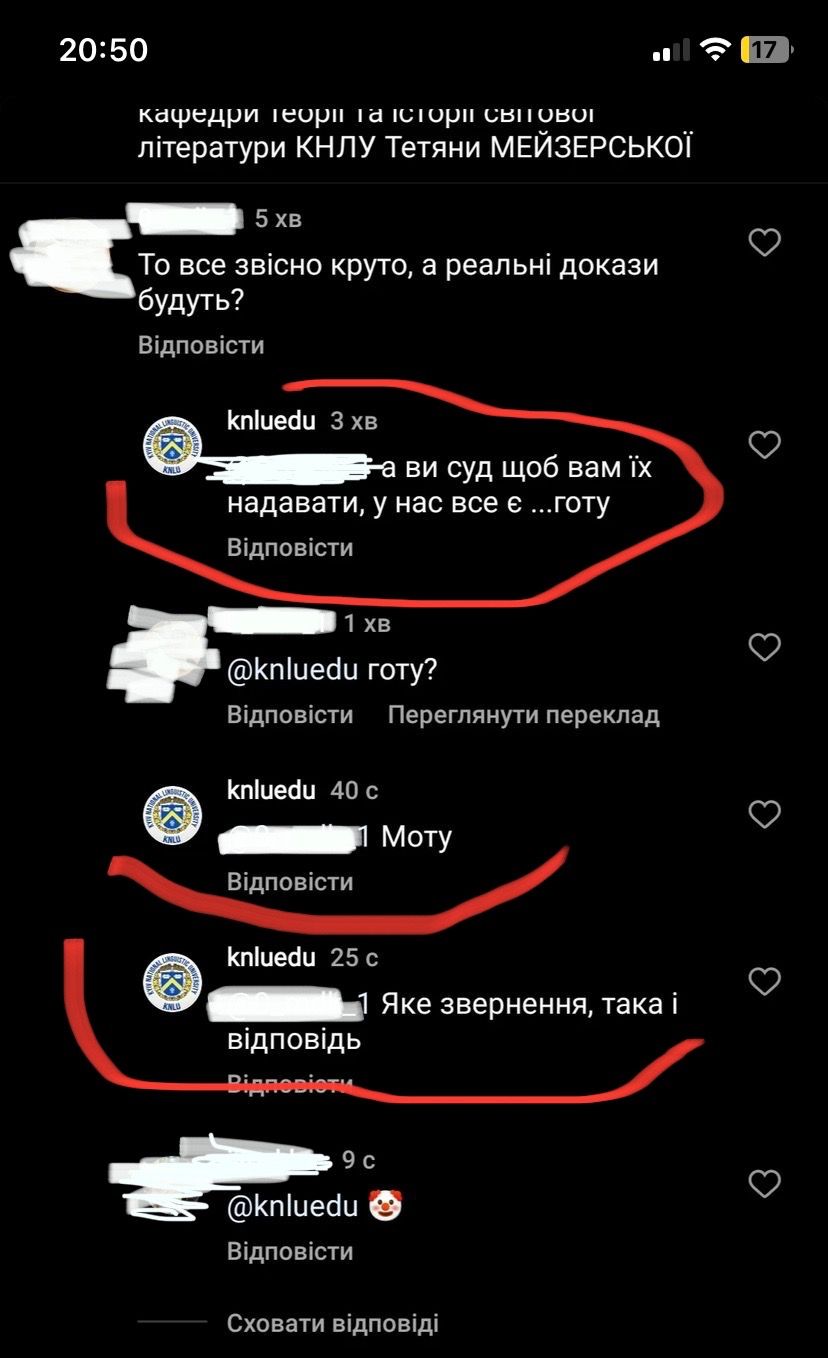
Task: Like the "То все звісно круто" comment
Action: 764,242
